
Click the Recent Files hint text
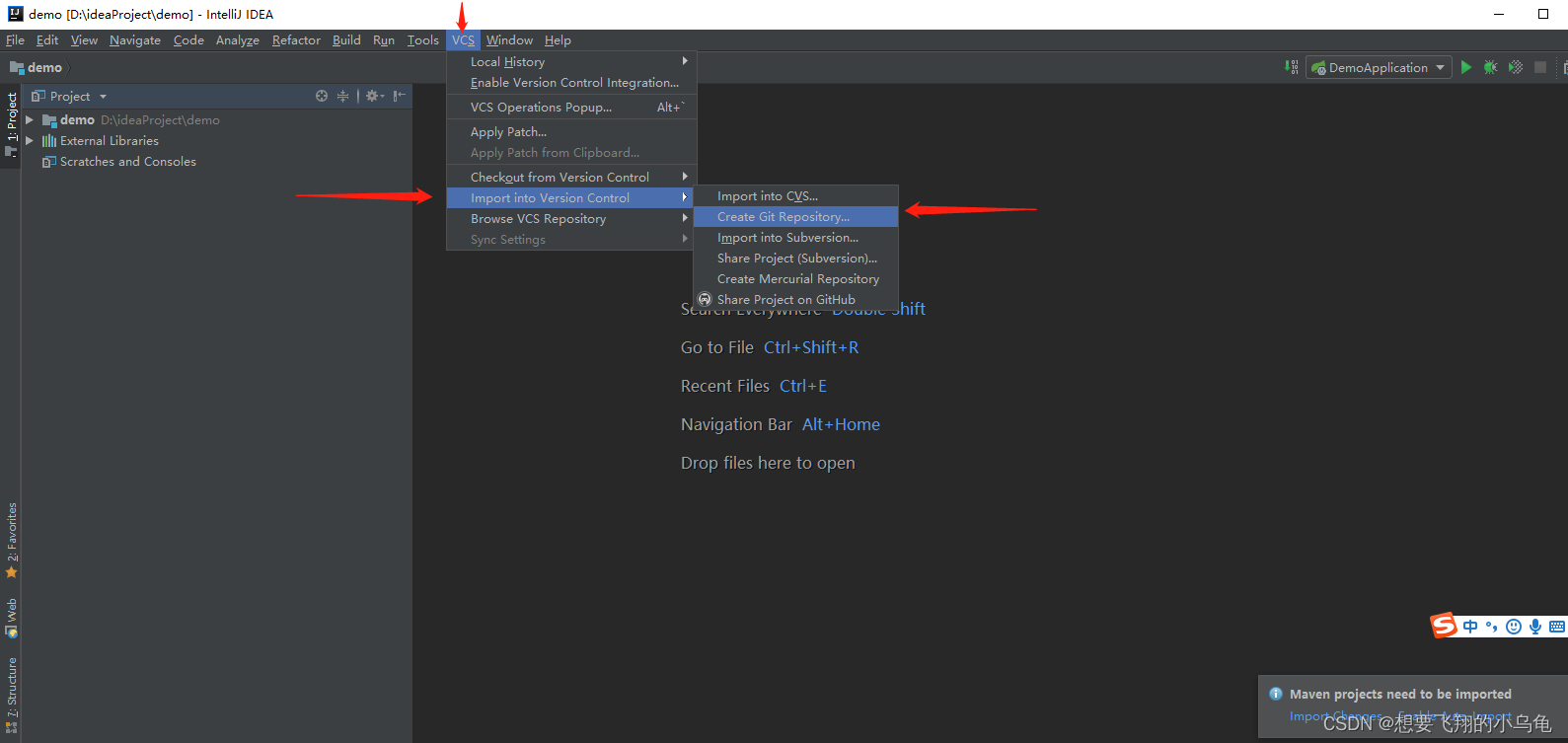(725, 386)
